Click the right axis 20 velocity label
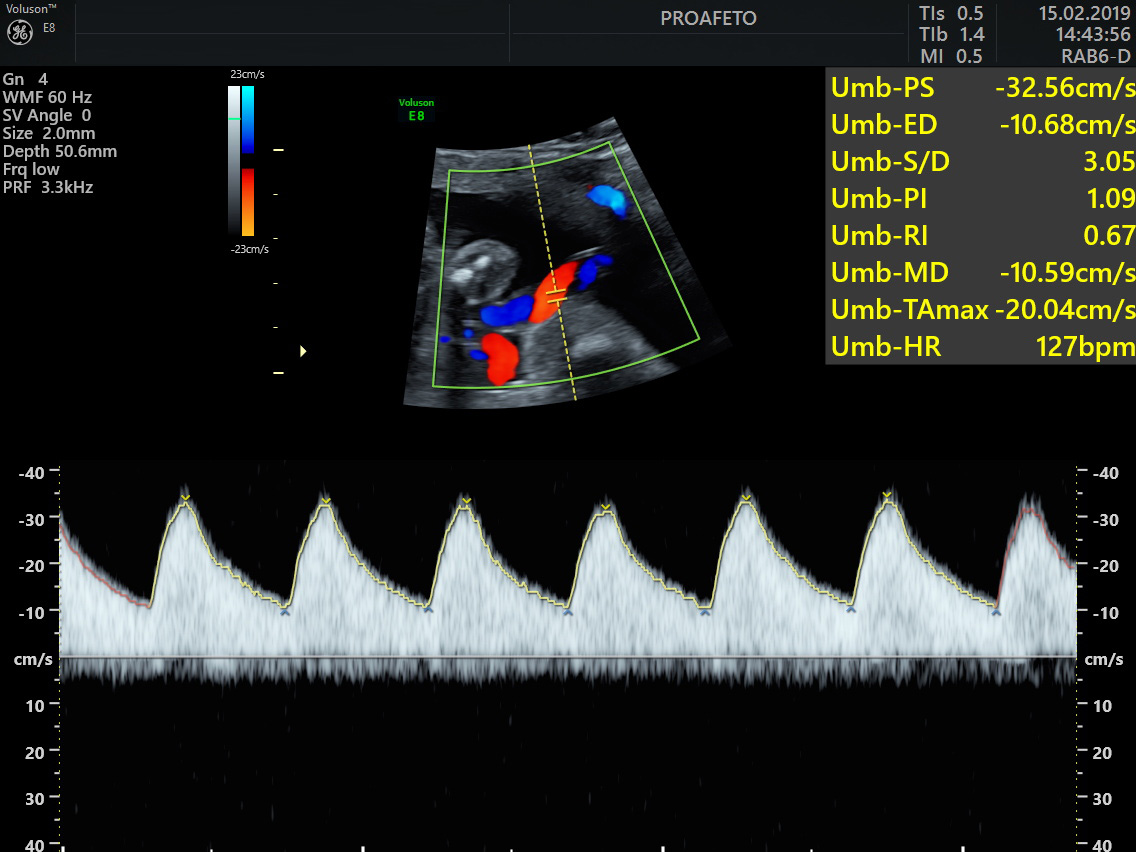 coord(1102,753)
